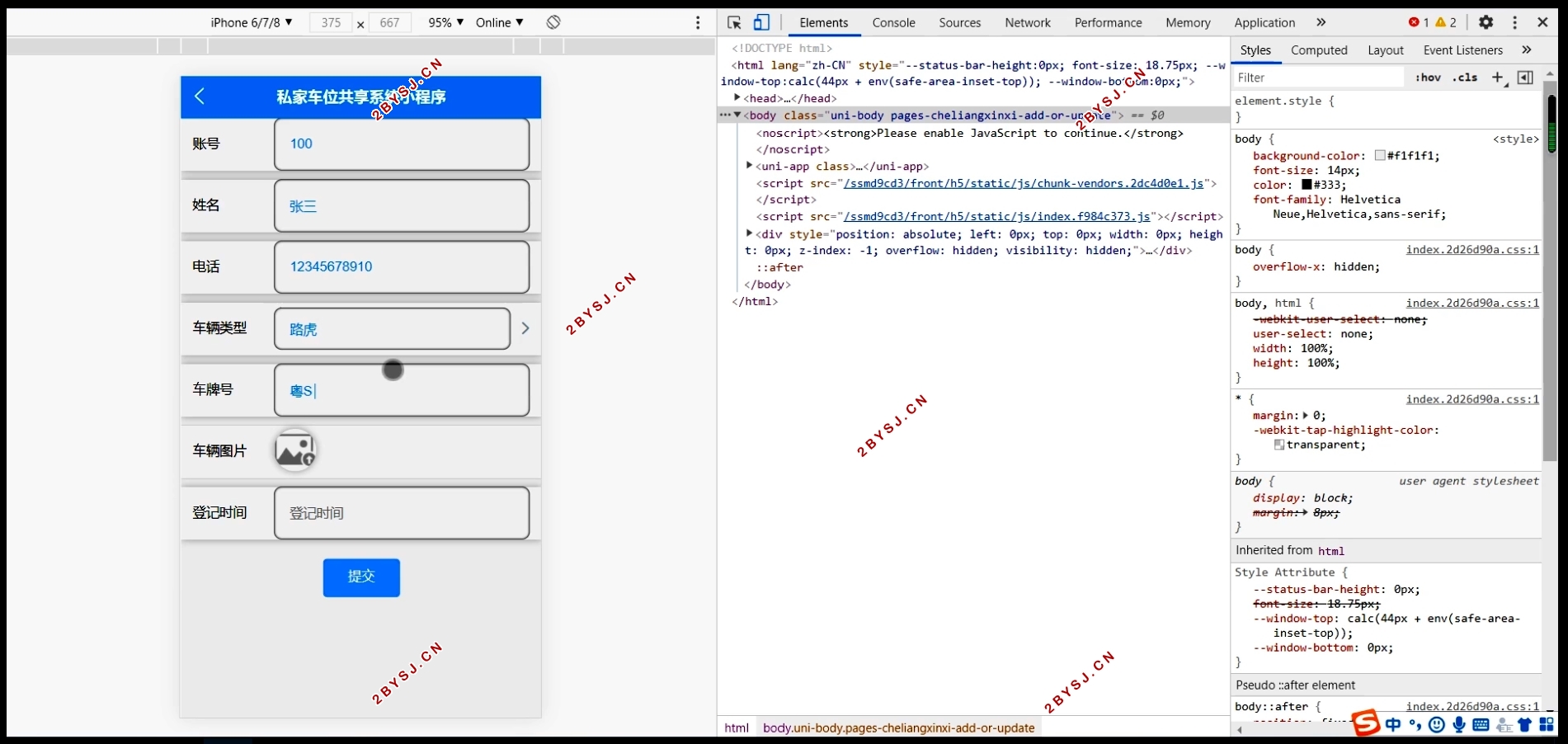This screenshot has height=744, width=1568.
Task: Click the red error count indicator
Action: pos(1419,22)
